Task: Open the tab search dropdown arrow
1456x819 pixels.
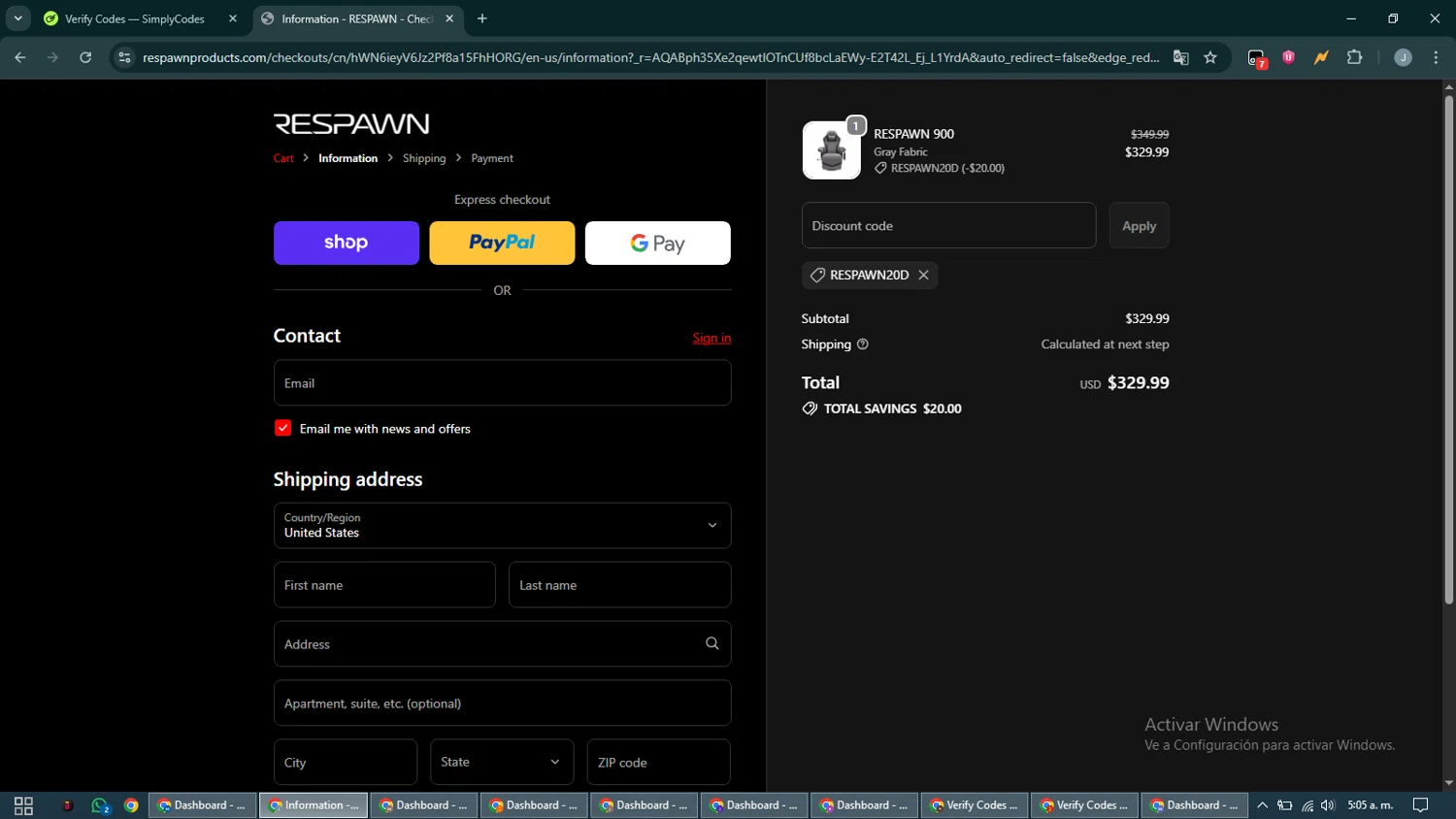Action: pyautogui.click(x=17, y=18)
